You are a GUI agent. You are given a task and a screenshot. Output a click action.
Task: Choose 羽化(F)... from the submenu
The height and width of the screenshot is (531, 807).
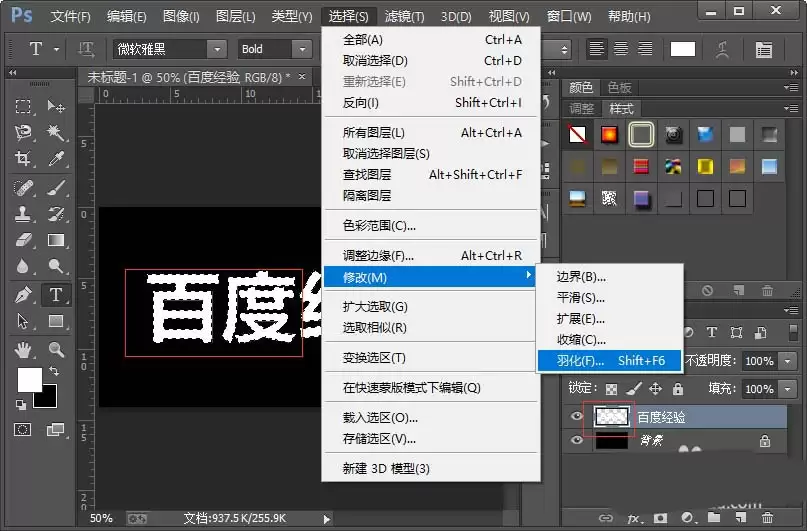click(610, 361)
